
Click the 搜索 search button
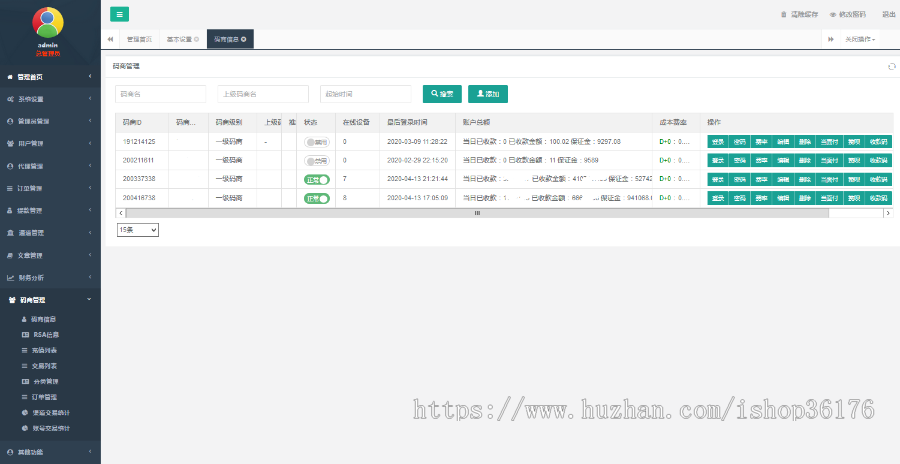pyautogui.click(x=443, y=94)
